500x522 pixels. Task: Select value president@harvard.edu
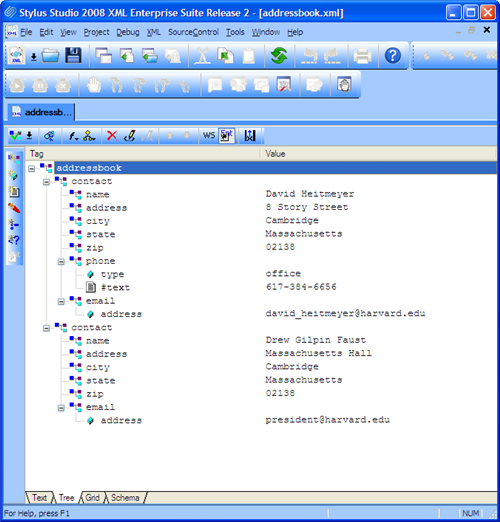click(328, 420)
